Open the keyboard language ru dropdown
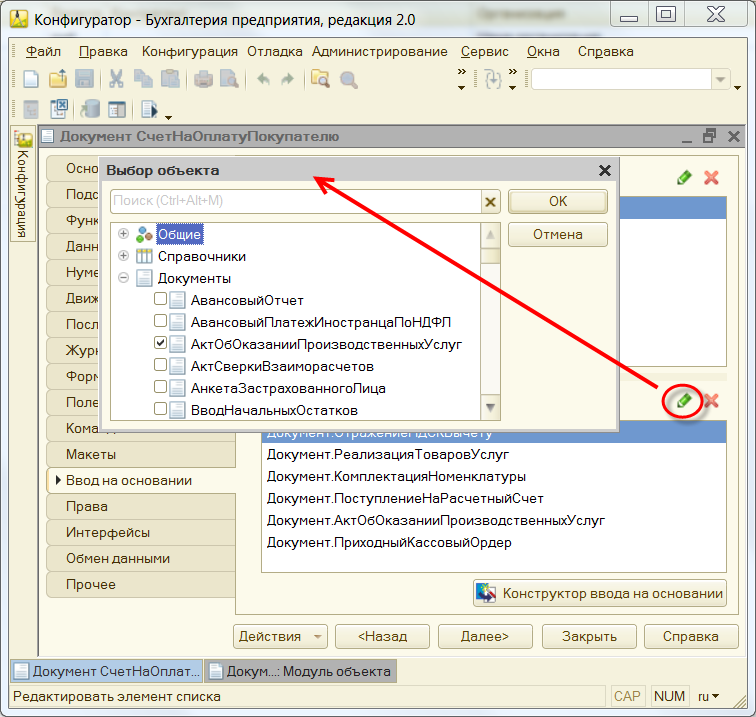This screenshot has height=717, width=756. coord(708,696)
